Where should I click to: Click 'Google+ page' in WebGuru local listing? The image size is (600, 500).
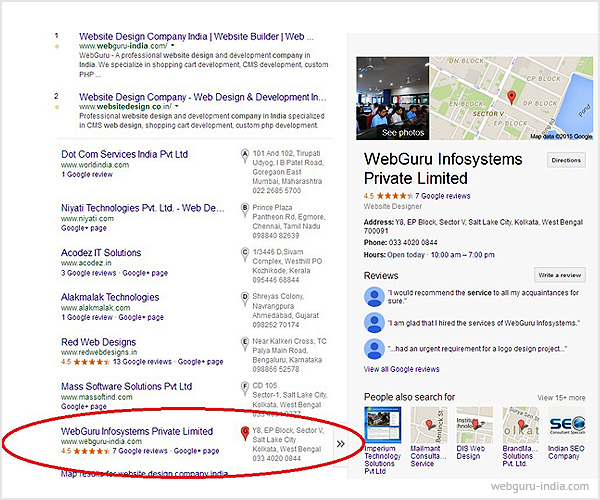pos(196,451)
